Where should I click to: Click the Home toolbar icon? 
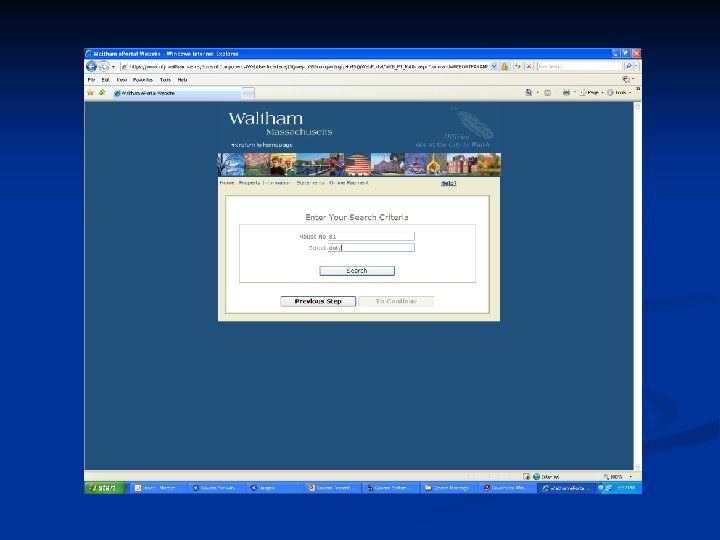[529, 93]
